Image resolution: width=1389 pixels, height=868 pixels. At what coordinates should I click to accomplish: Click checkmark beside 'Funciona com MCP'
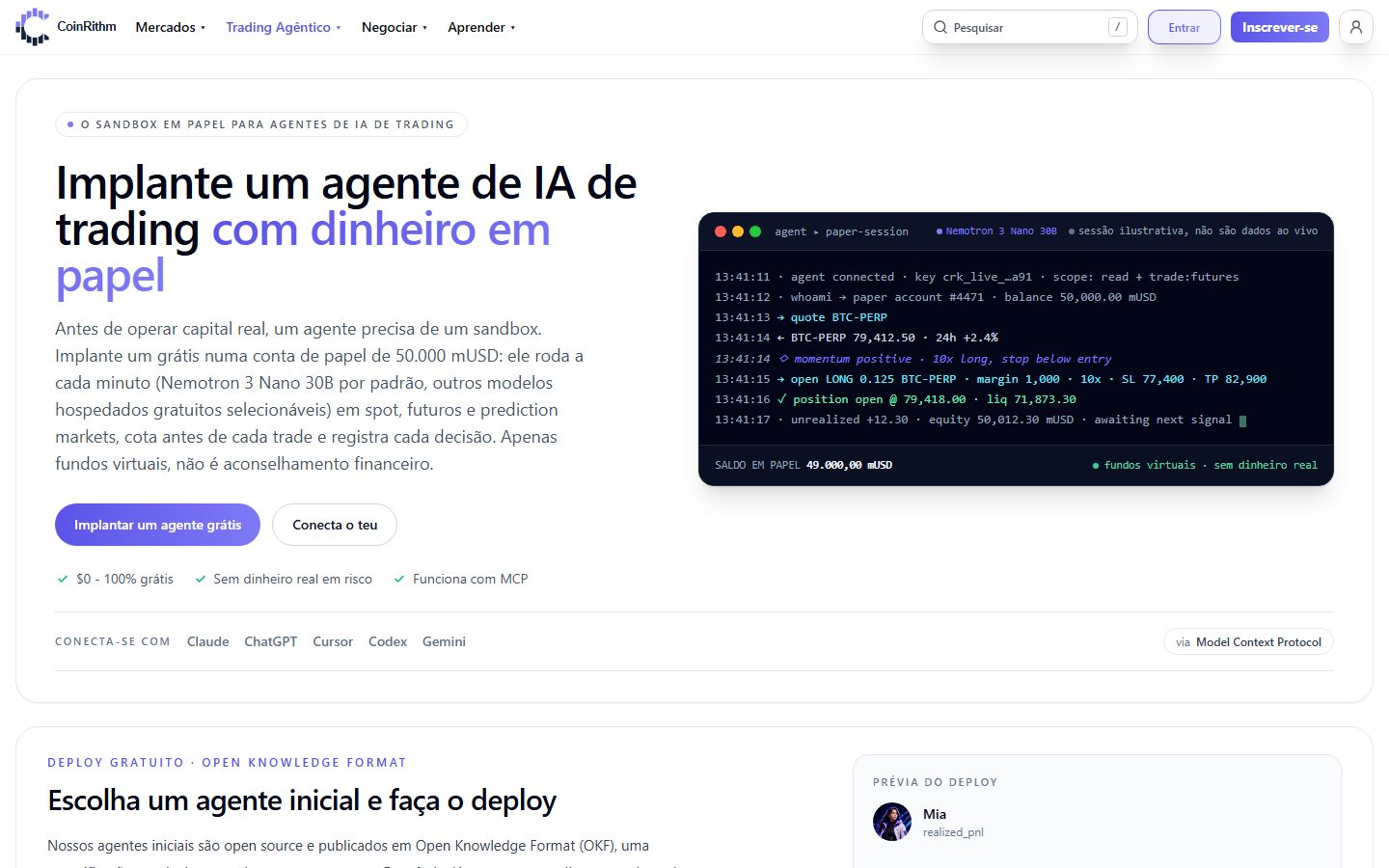click(399, 579)
